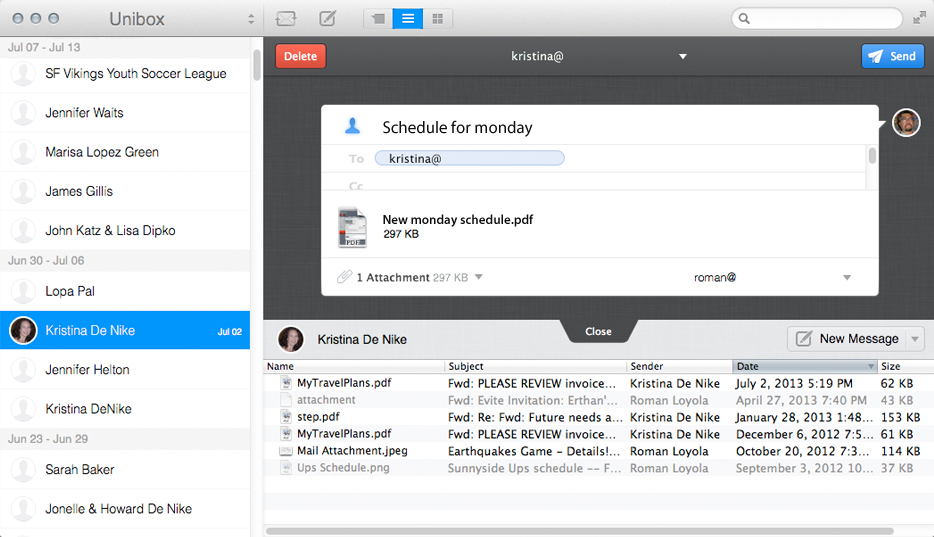Click the get mail envelope icon
The image size is (934, 537).
coord(286,18)
